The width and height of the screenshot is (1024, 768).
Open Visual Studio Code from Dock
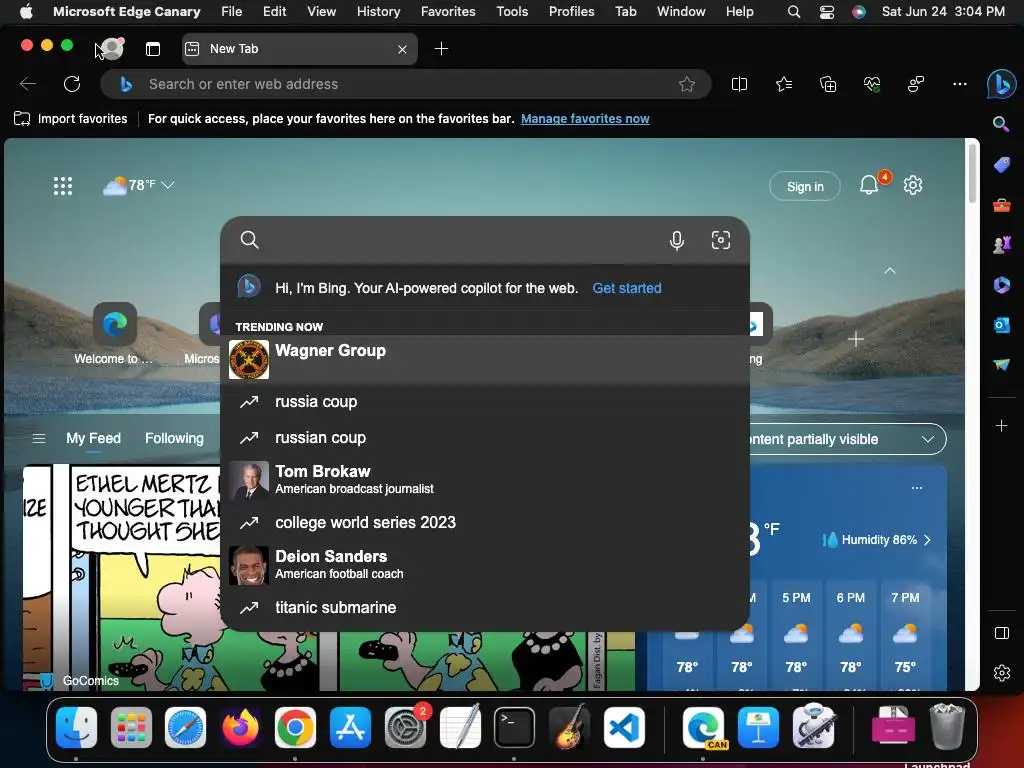coord(623,728)
